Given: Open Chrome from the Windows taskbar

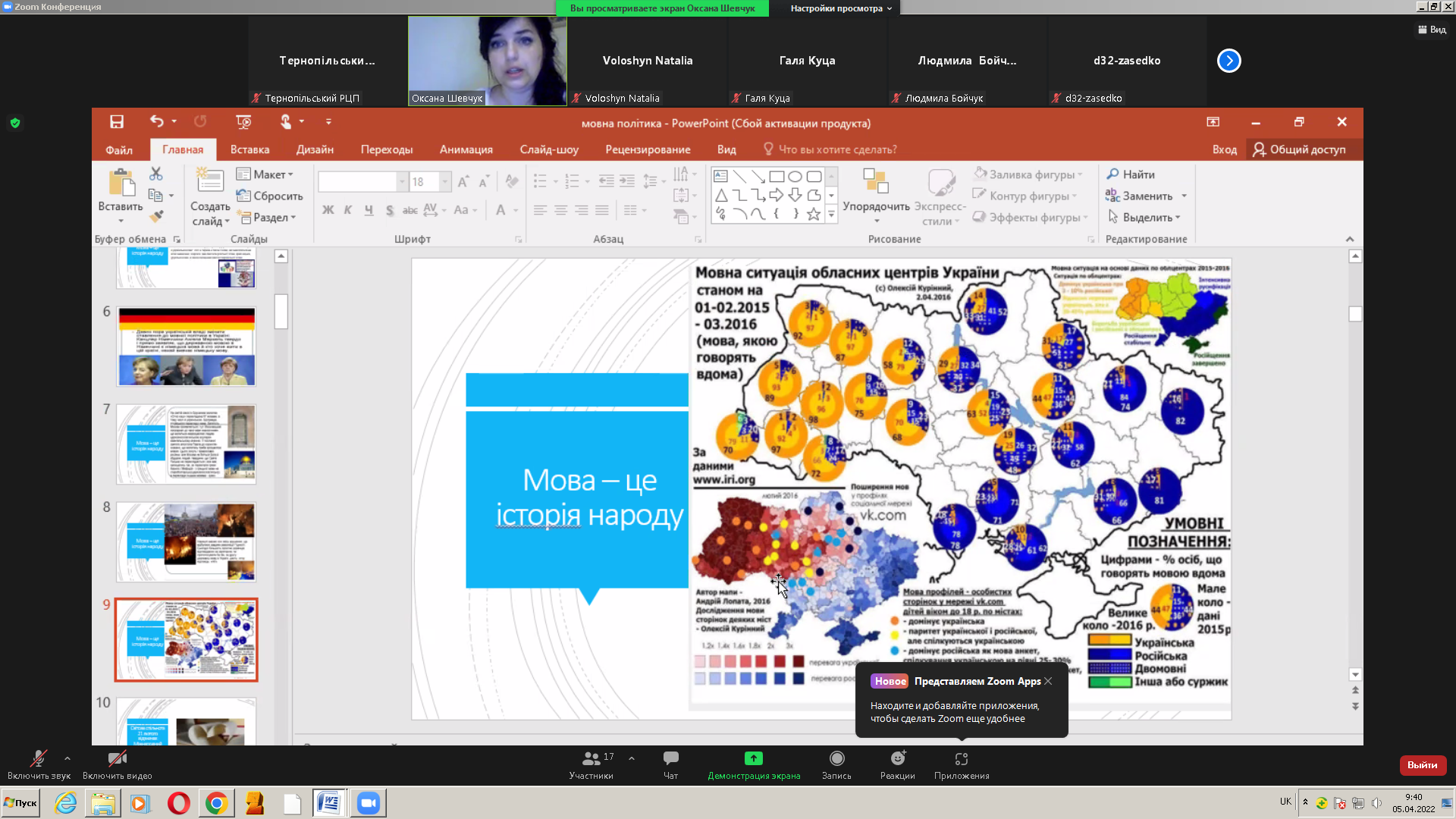Looking at the screenshot, I should [x=216, y=803].
